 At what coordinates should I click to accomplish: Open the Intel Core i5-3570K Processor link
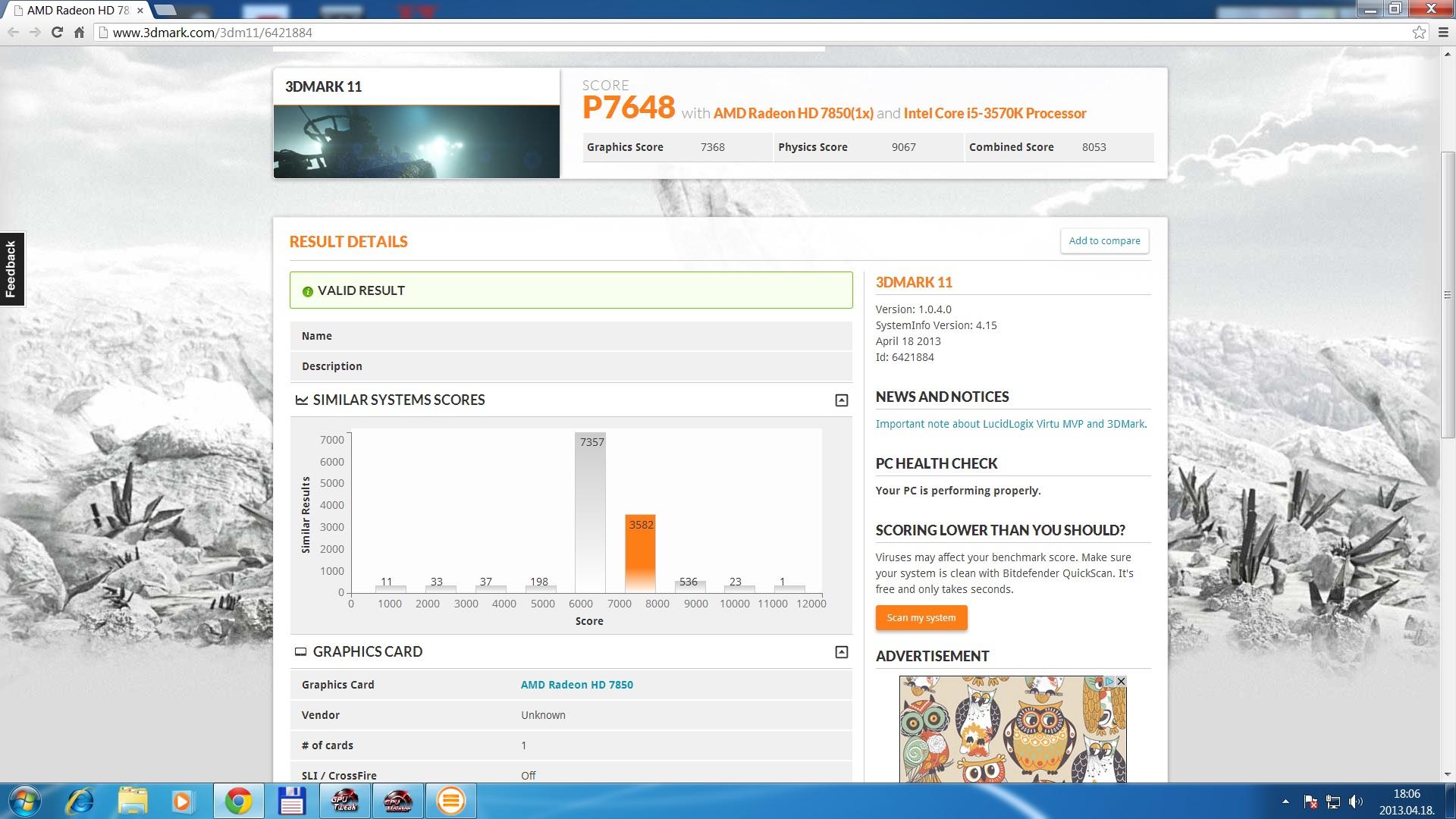(995, 113)
